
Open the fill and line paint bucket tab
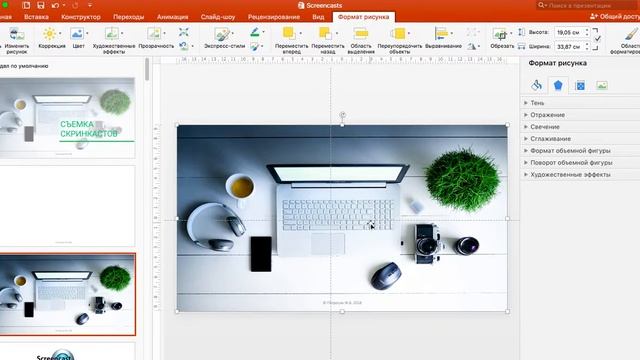pos(536,85)
